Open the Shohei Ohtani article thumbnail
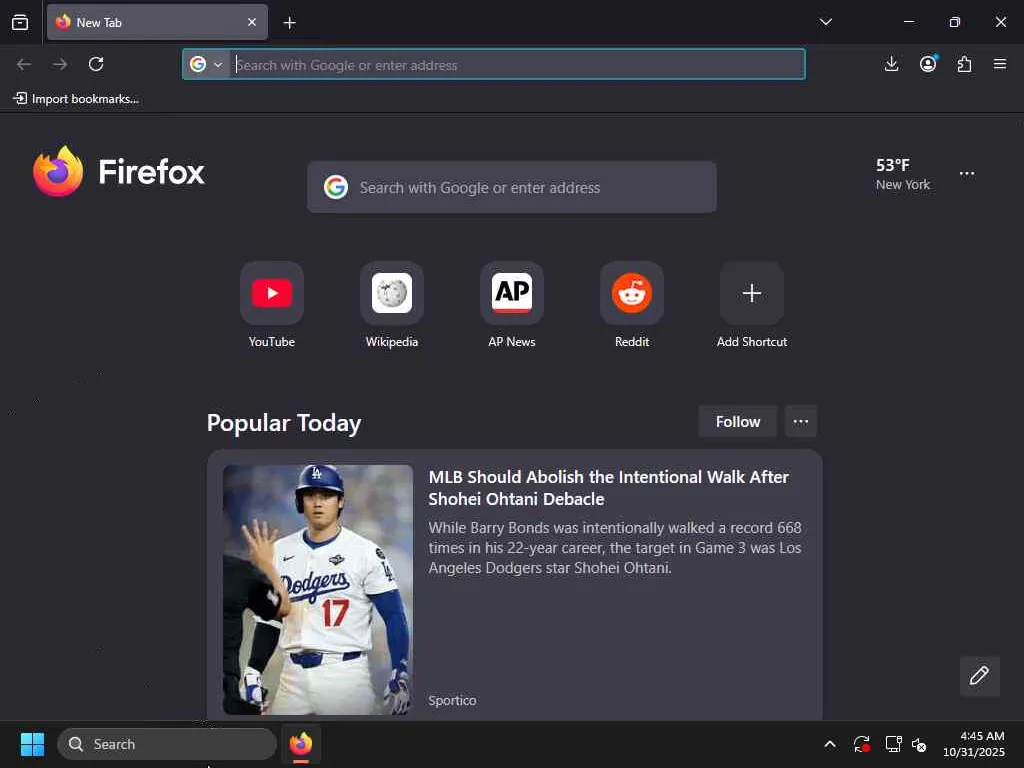 (318, 590)
